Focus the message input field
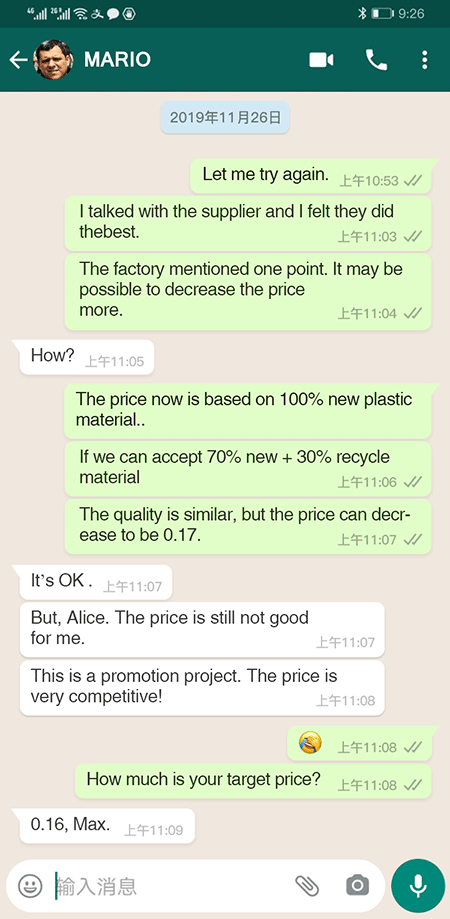The width and height of the screenshot is (450, 919). [x=170, y=886]
